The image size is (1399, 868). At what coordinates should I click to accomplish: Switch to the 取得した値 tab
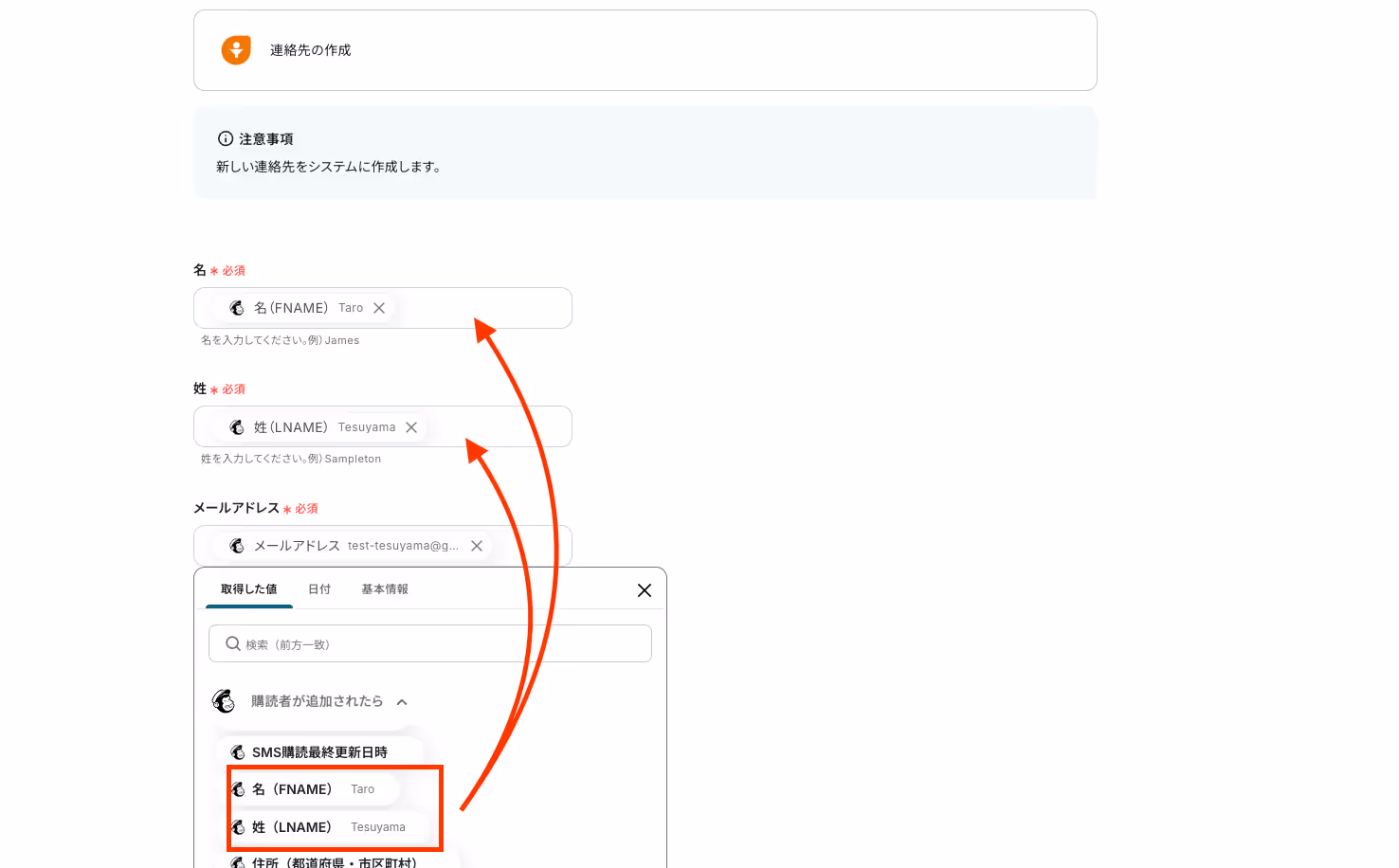coord(249,589)
